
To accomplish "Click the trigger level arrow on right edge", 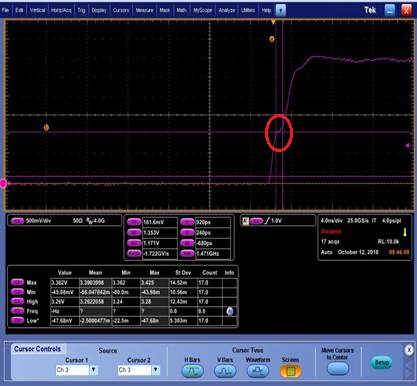I will coord(408,145).
